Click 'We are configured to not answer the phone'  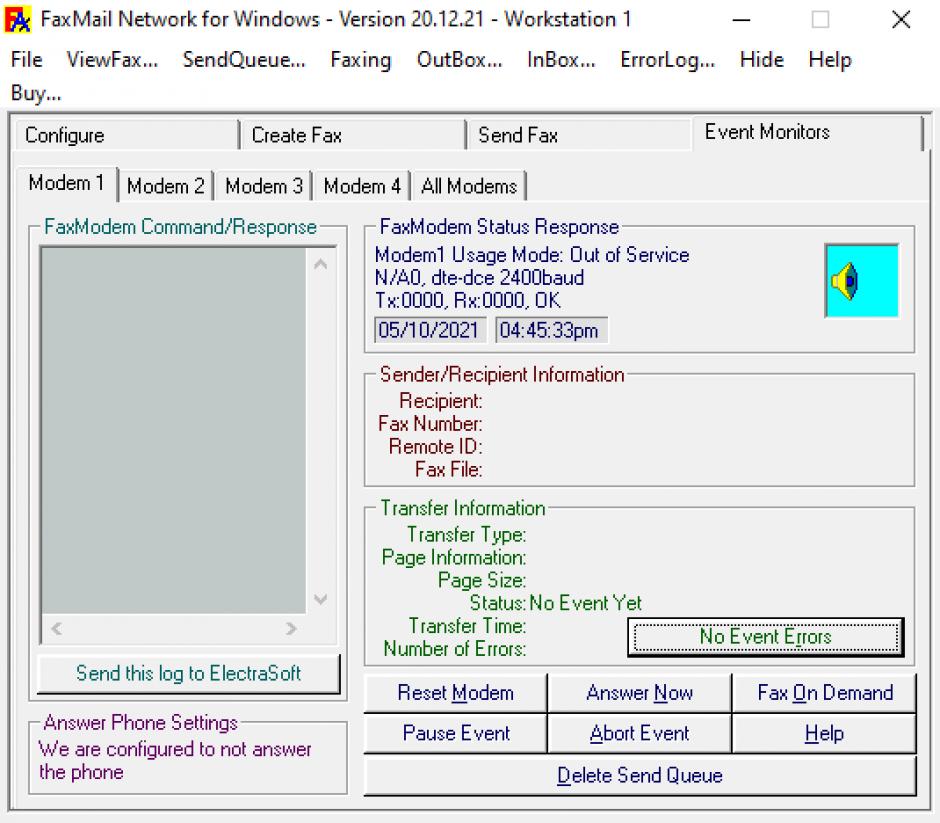click(175, 760)
